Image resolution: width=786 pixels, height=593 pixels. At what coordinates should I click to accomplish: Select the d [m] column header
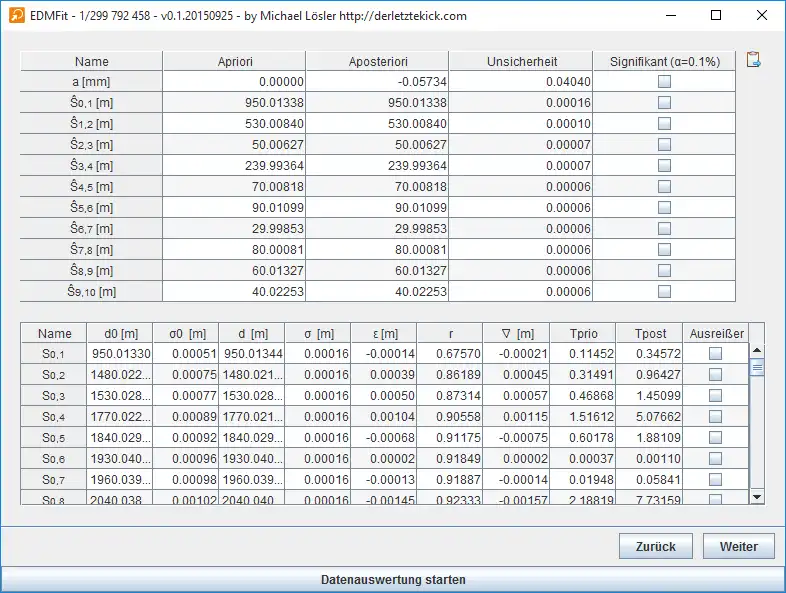point(252,333)
